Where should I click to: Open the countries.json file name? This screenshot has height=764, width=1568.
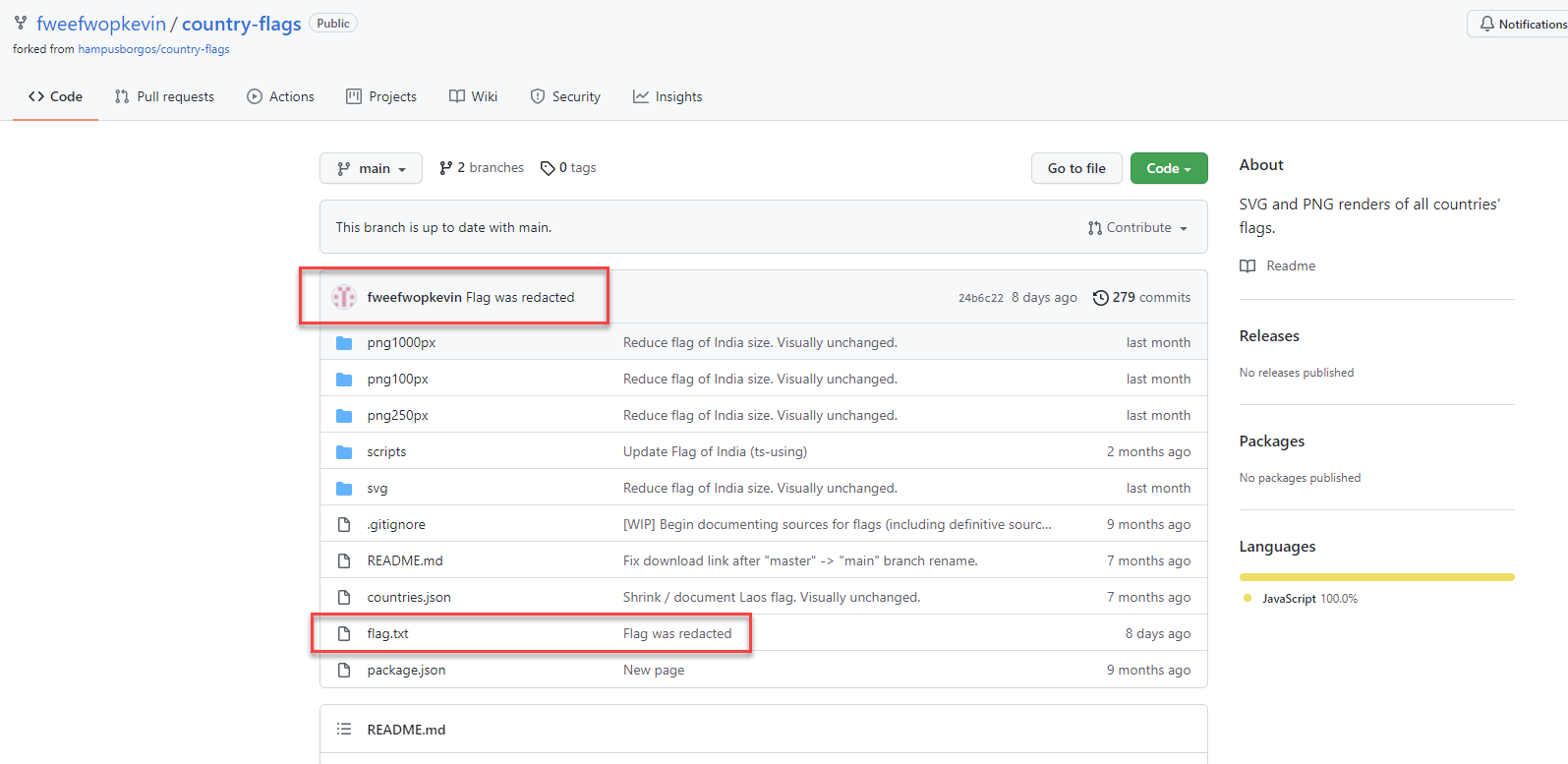coord(409,598)
